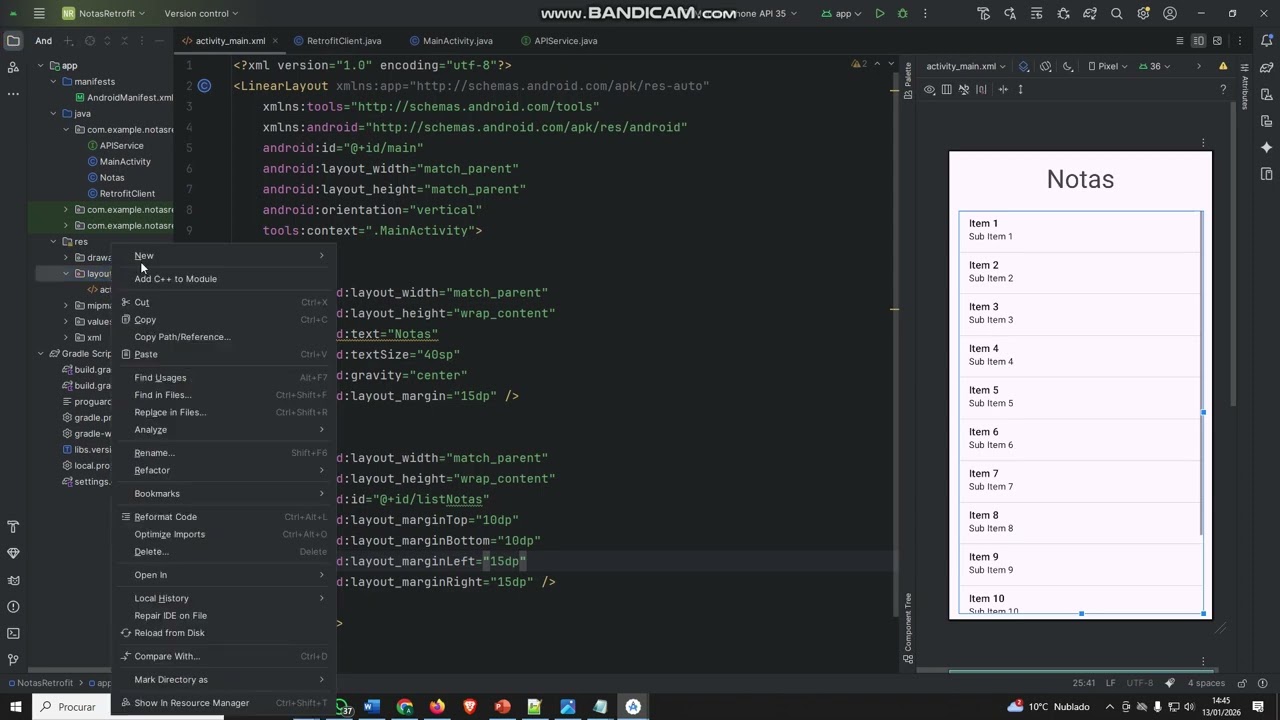Switch to RetrofitClient.java tab
The width and height of the screenshot is (1280, 720).
point(337,41)
